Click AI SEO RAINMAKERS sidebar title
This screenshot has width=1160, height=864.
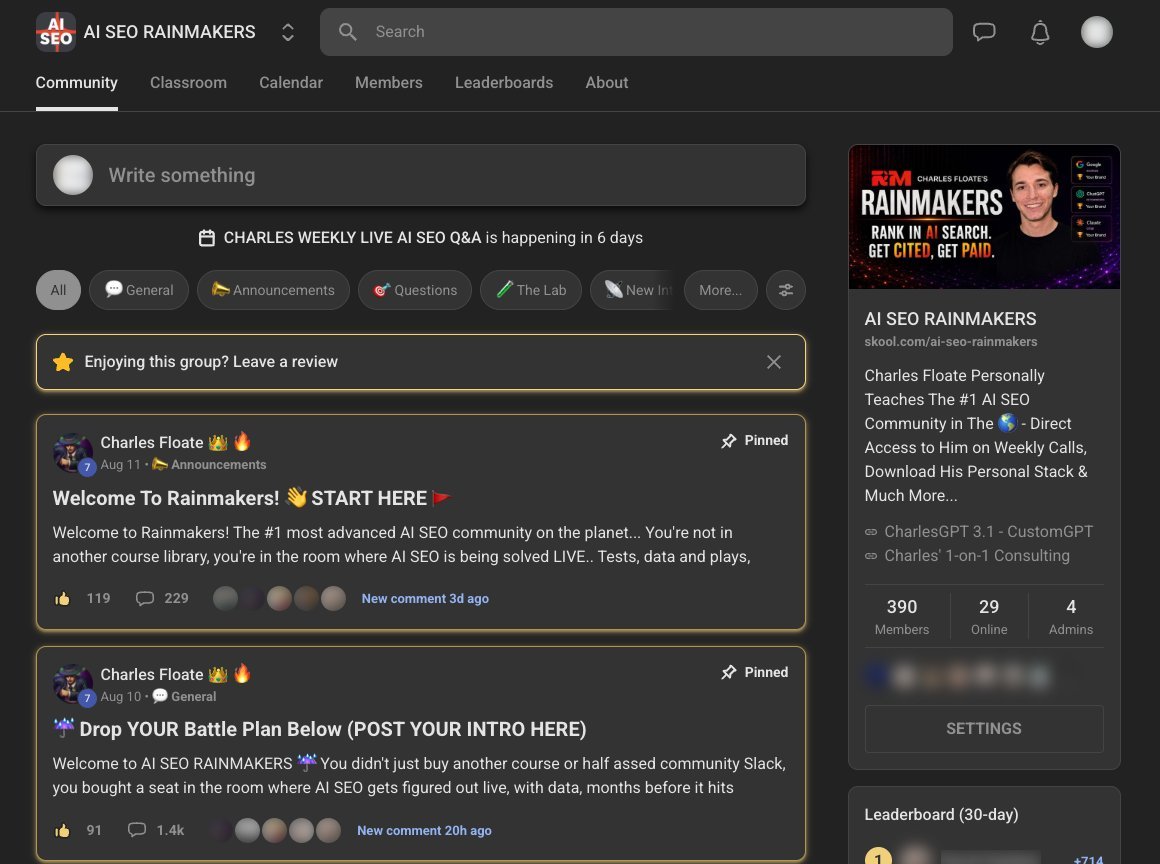(x=950, y=319)
